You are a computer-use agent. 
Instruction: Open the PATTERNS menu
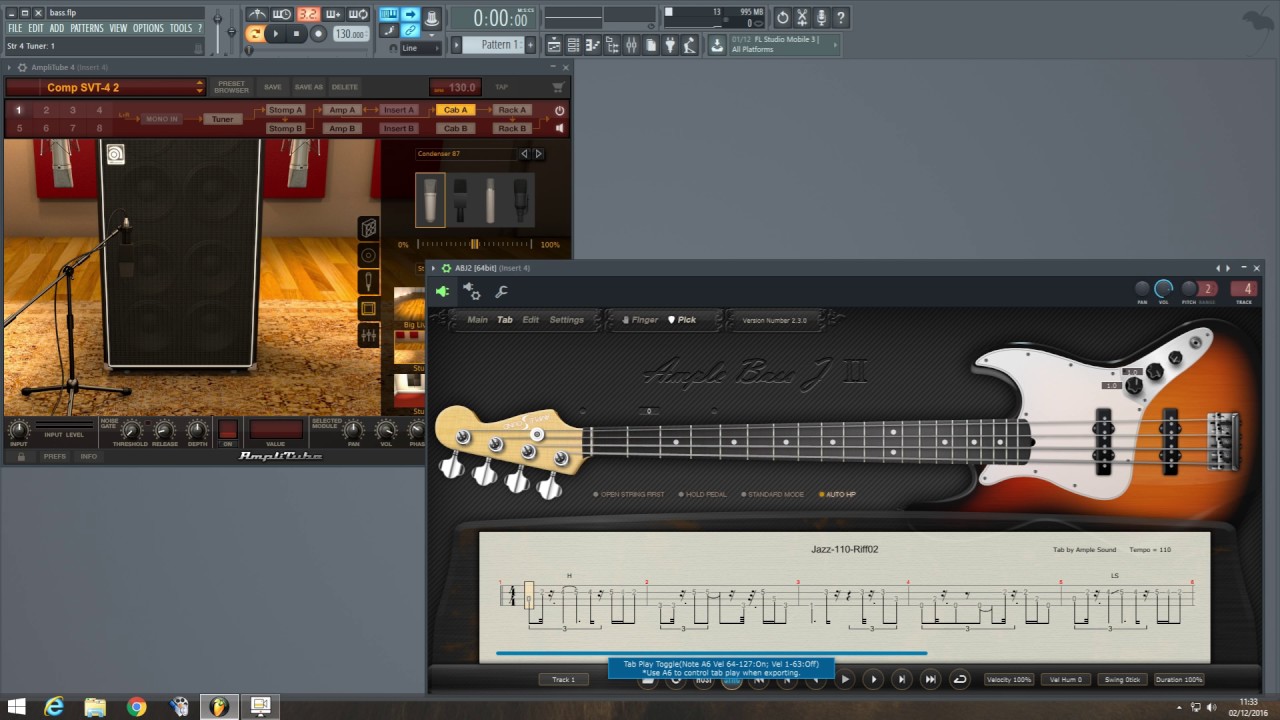(87, 28)
